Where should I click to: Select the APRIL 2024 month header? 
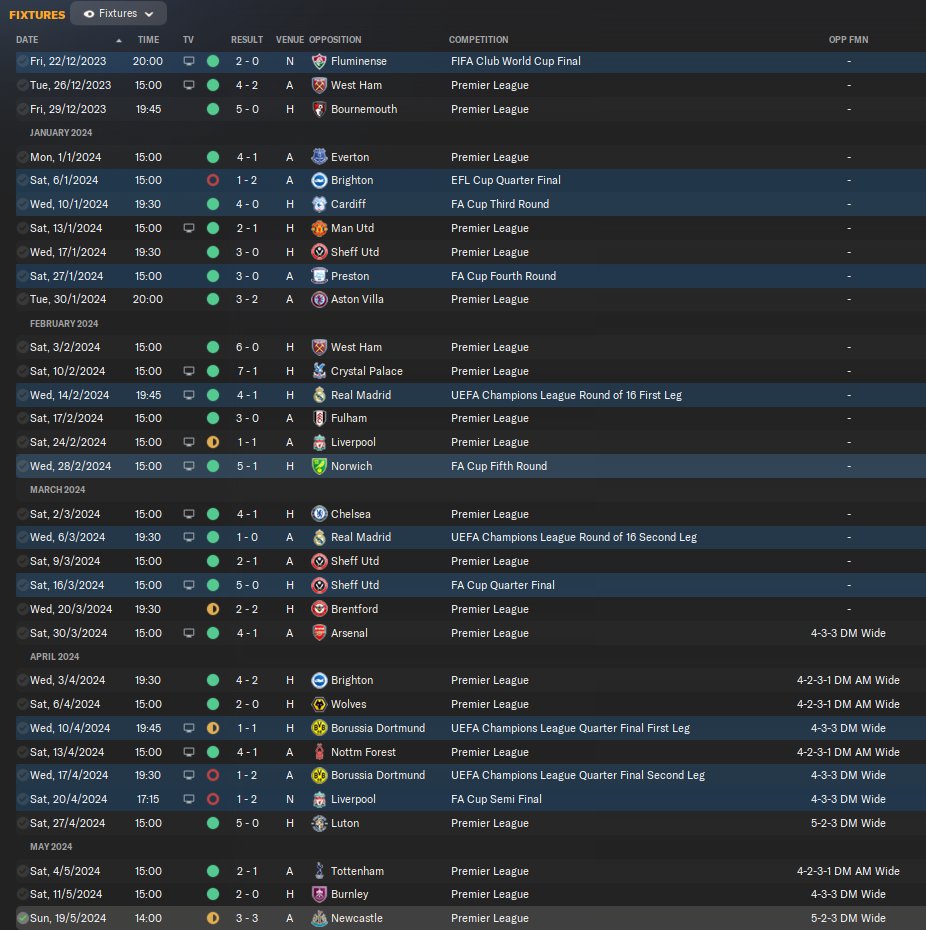(55, 657)
